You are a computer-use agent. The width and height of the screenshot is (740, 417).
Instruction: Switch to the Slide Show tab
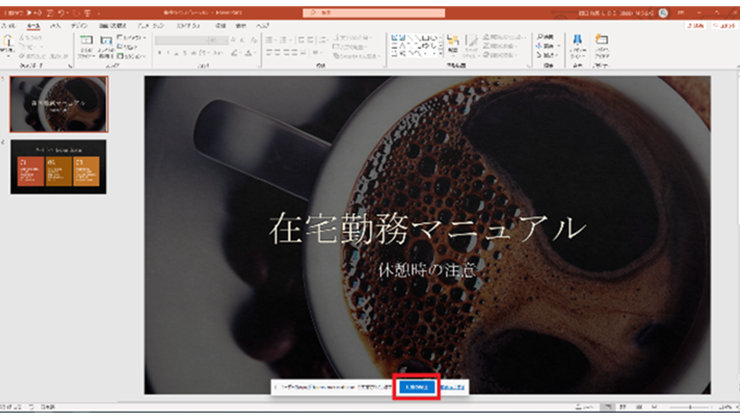189,25
